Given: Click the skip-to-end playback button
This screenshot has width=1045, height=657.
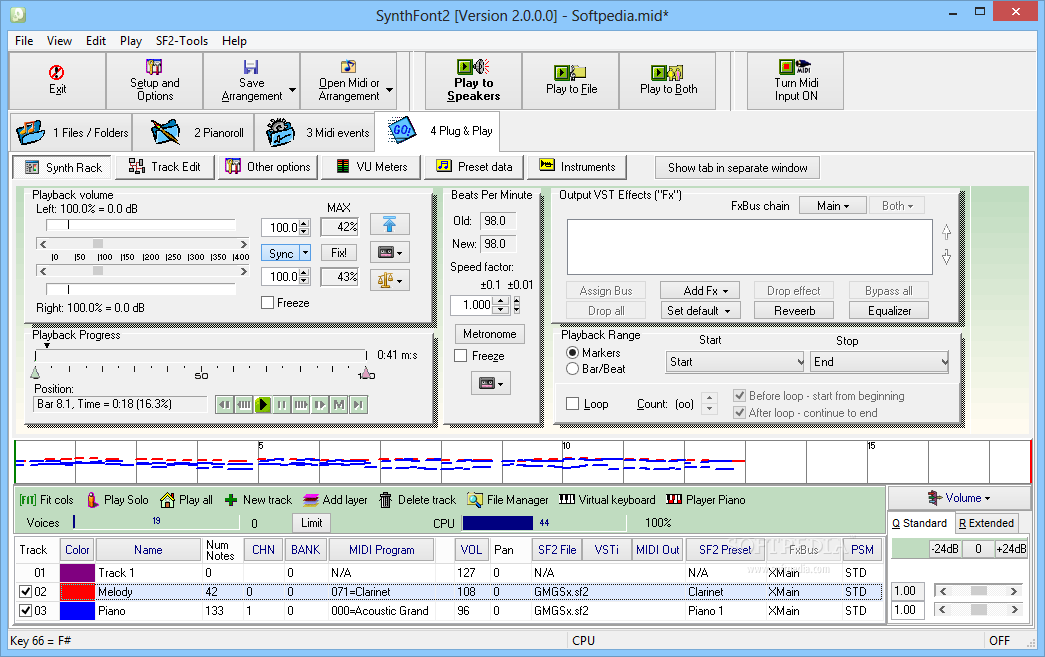Looking at the screenshot, I should (359, 404).
